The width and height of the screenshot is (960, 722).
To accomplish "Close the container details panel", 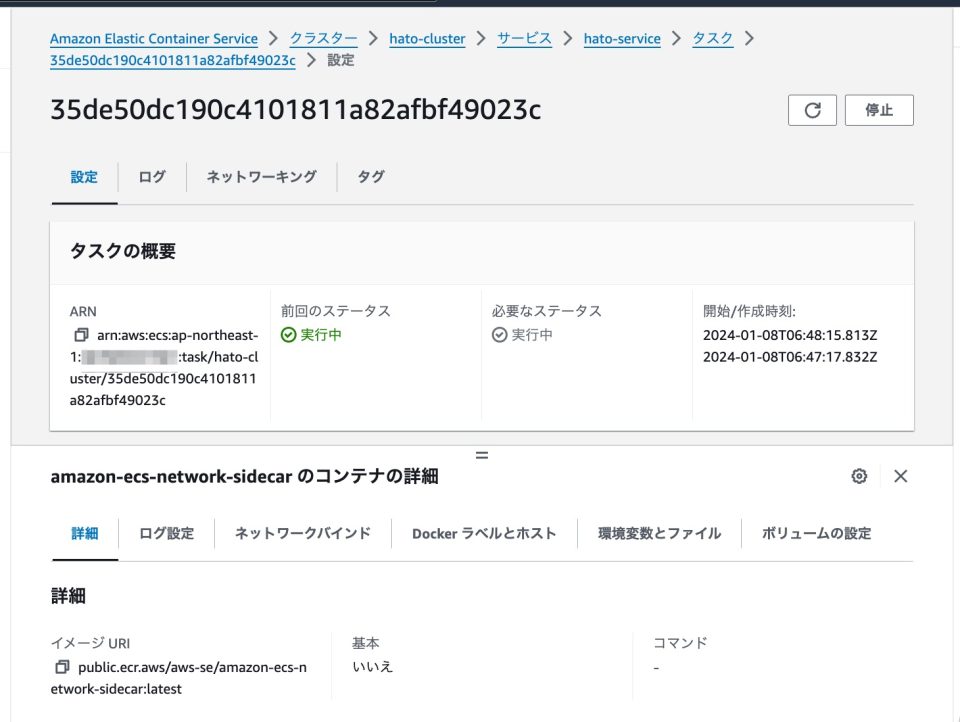I will click(x=900, y=476).
